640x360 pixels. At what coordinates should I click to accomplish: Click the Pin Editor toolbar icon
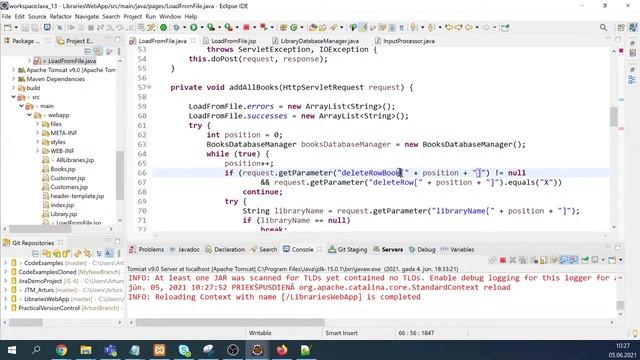coord(505,27)
